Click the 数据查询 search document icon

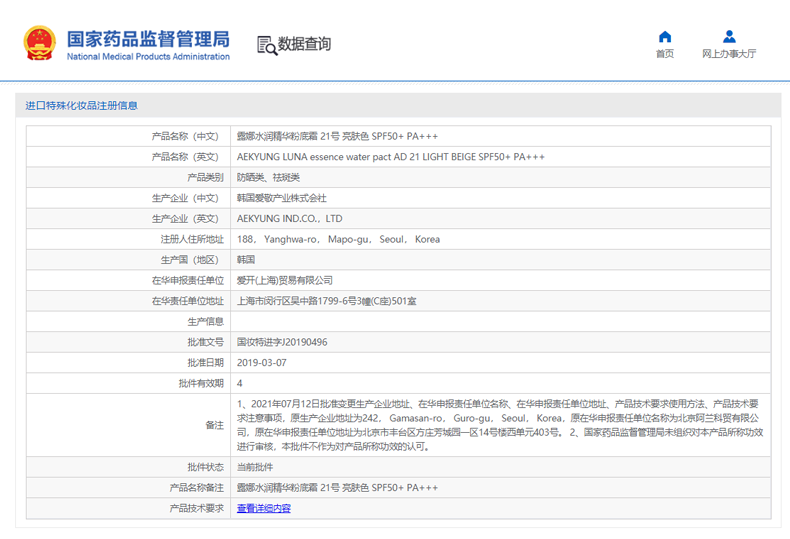(x=267, y=45)
